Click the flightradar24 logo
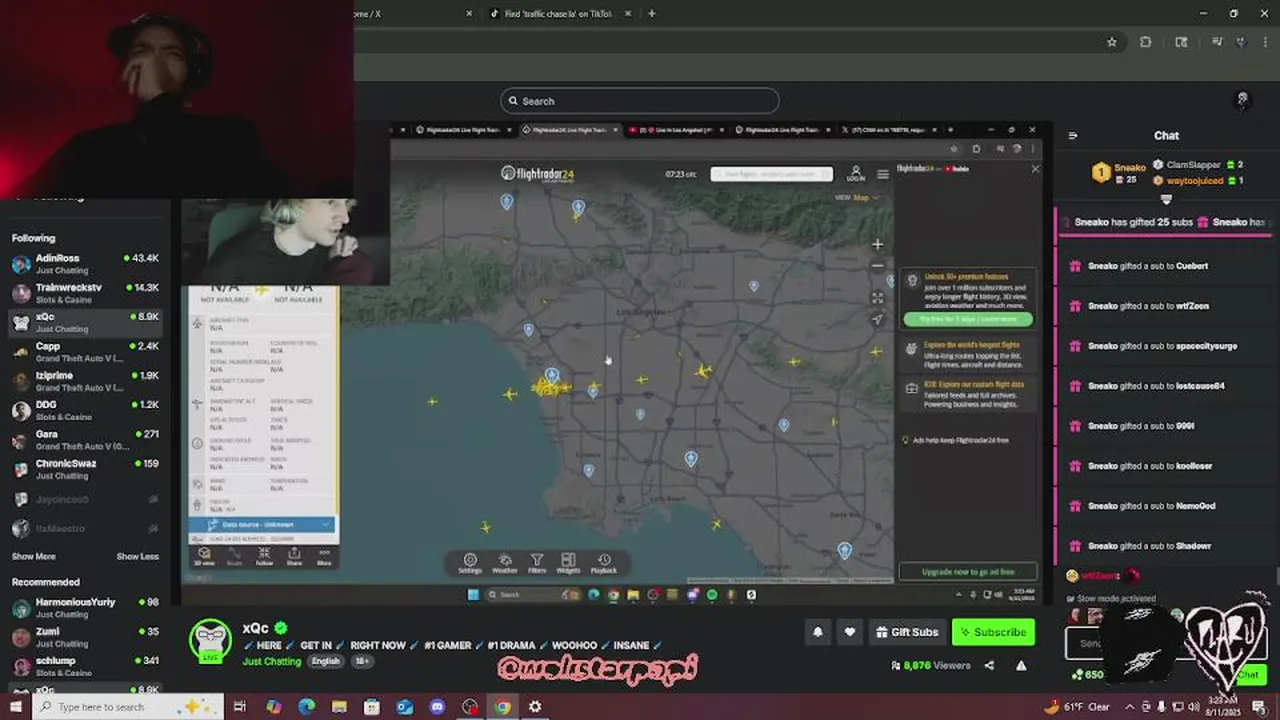 (x=538, y=174)
